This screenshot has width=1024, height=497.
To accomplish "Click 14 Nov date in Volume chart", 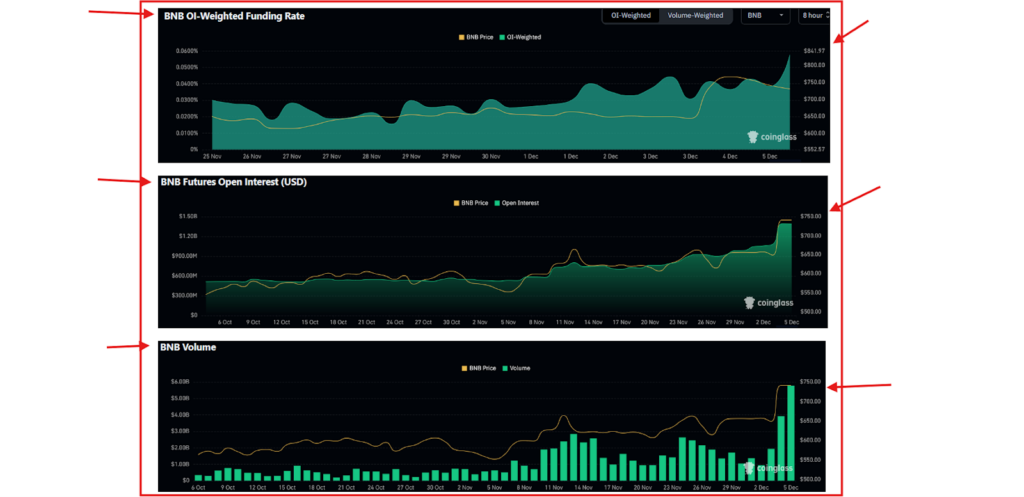I will pyautogui.click(x=584, y=487).
